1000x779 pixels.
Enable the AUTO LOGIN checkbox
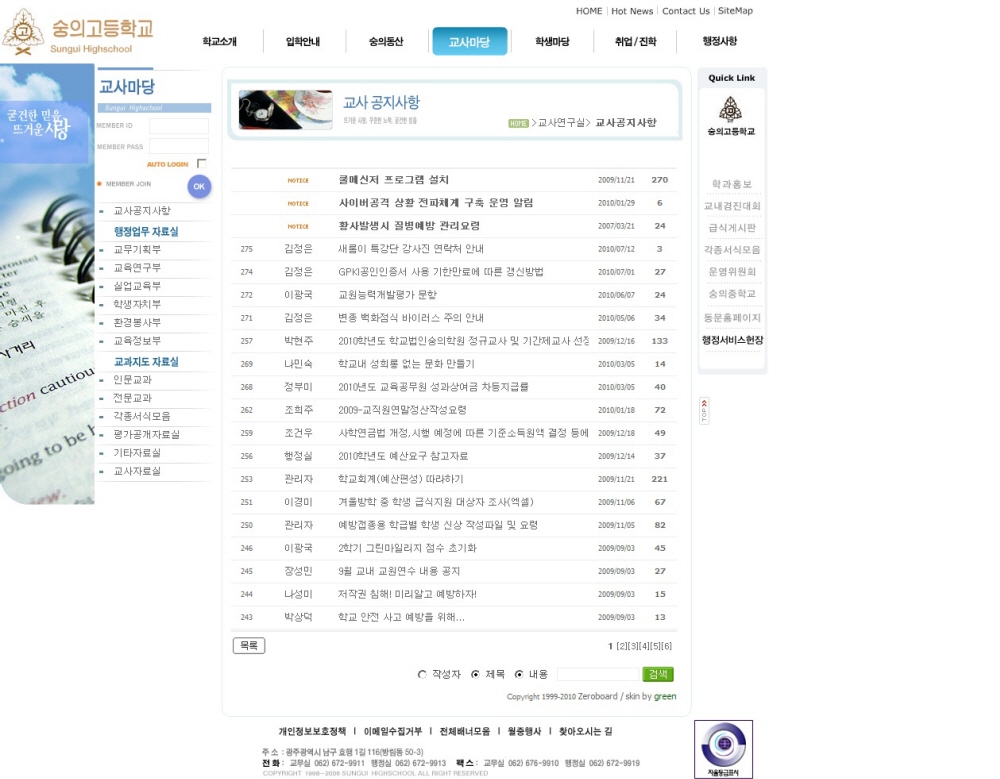[x=202, y=163]
